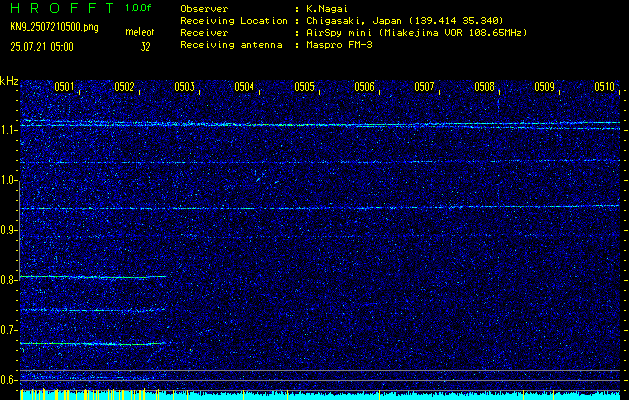Click the Maspro FM-3 antenna value
Screen dimensions: 629x400
(339, 45)
